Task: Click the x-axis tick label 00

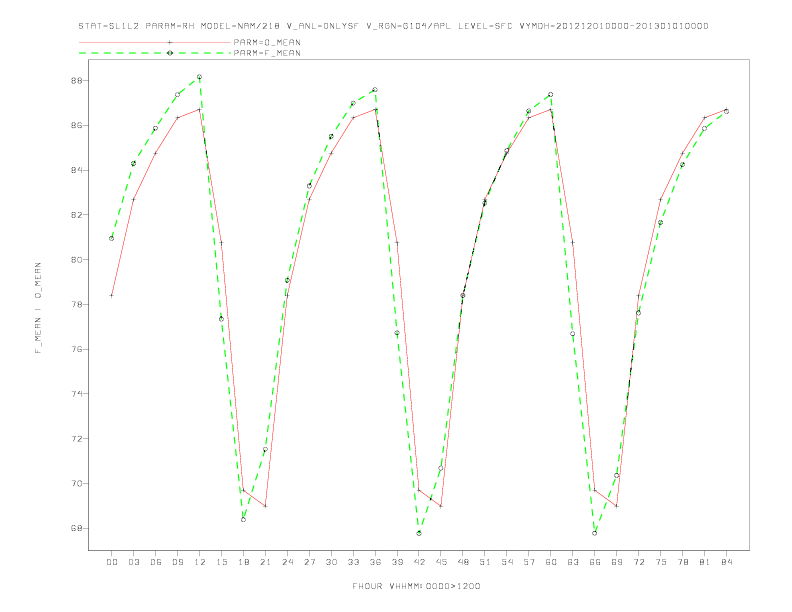Action: pyautogui.click(x=112, y=562)
